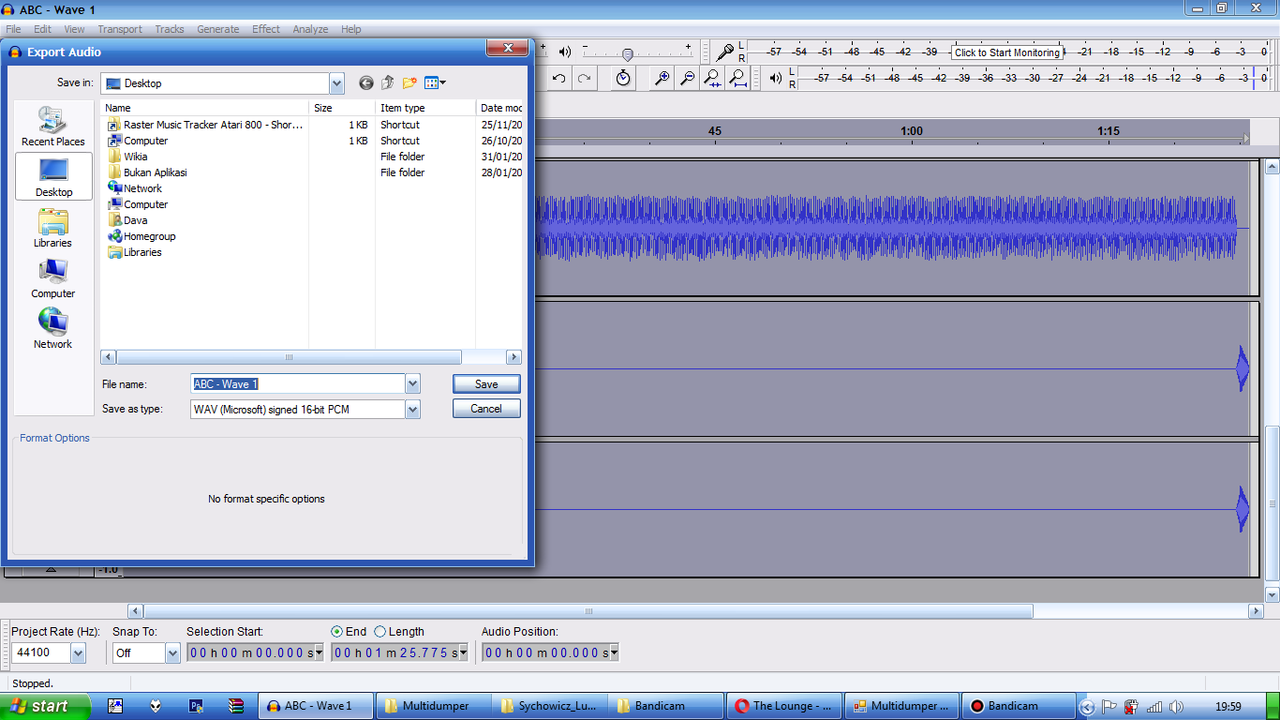The image size is (1280, 720).
Task: Select the Wikia folder in file list
Action: point(135,157)
